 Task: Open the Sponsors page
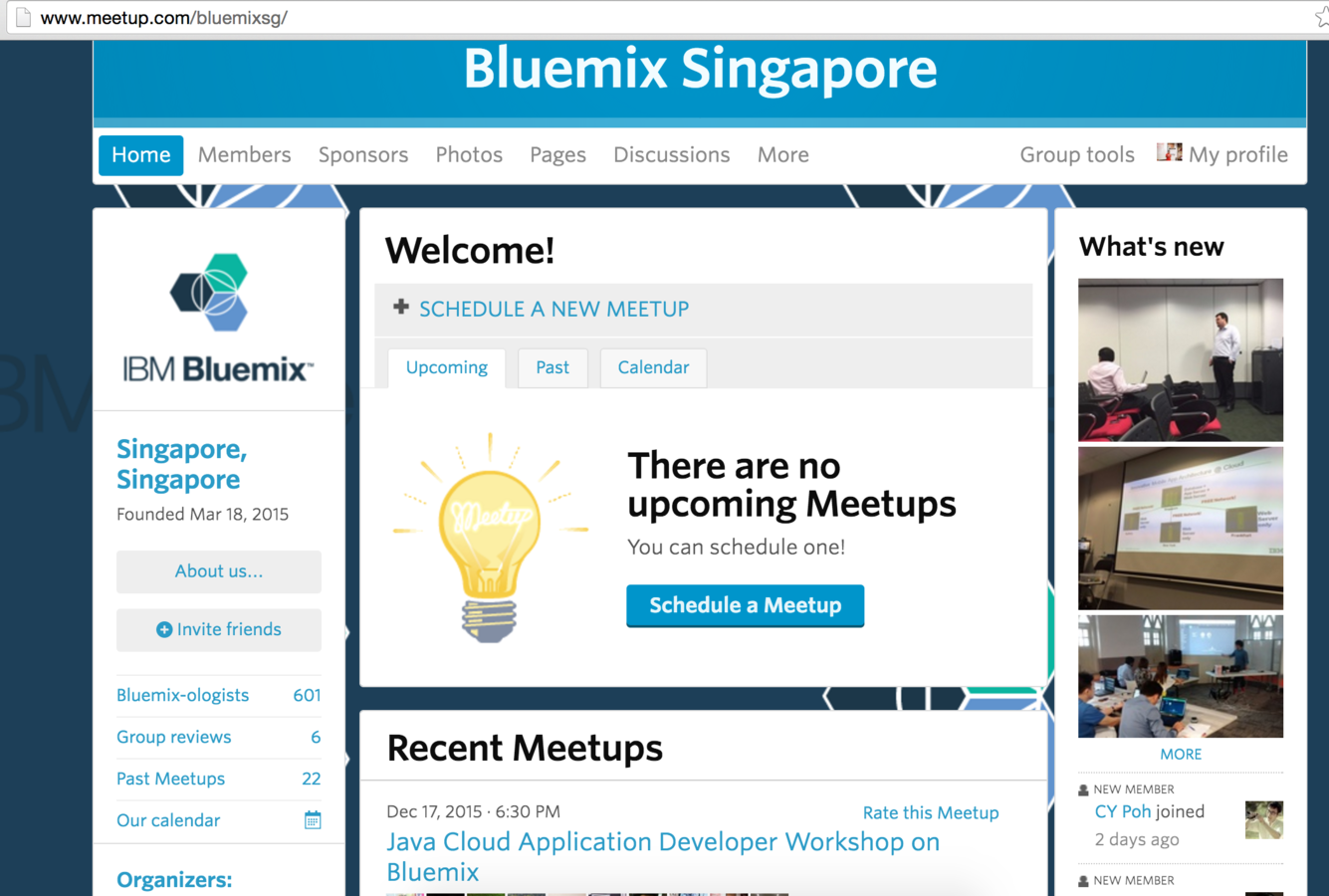363,155
